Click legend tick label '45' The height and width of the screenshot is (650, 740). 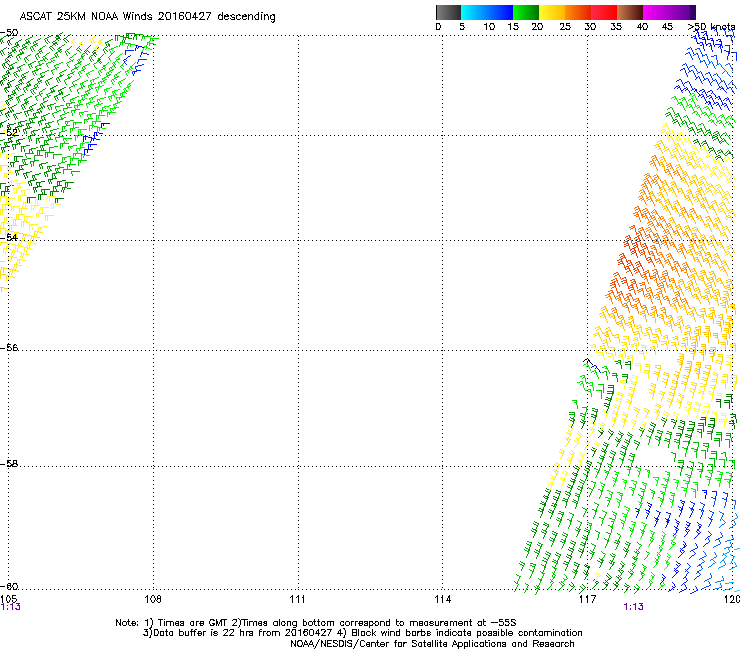667,27
